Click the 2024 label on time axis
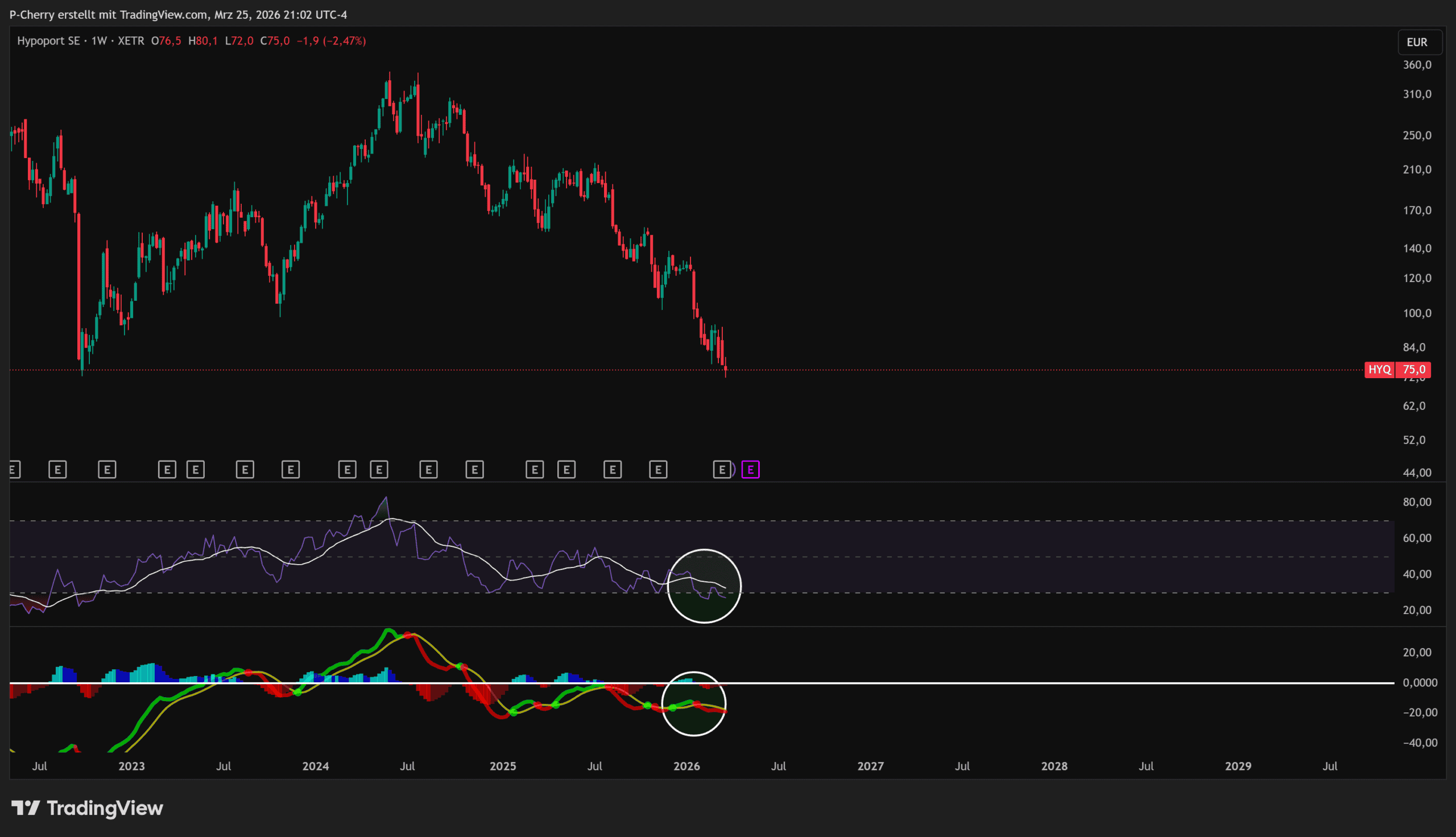Viewport: 1456px width, 837px height. (x=316, y=766)
